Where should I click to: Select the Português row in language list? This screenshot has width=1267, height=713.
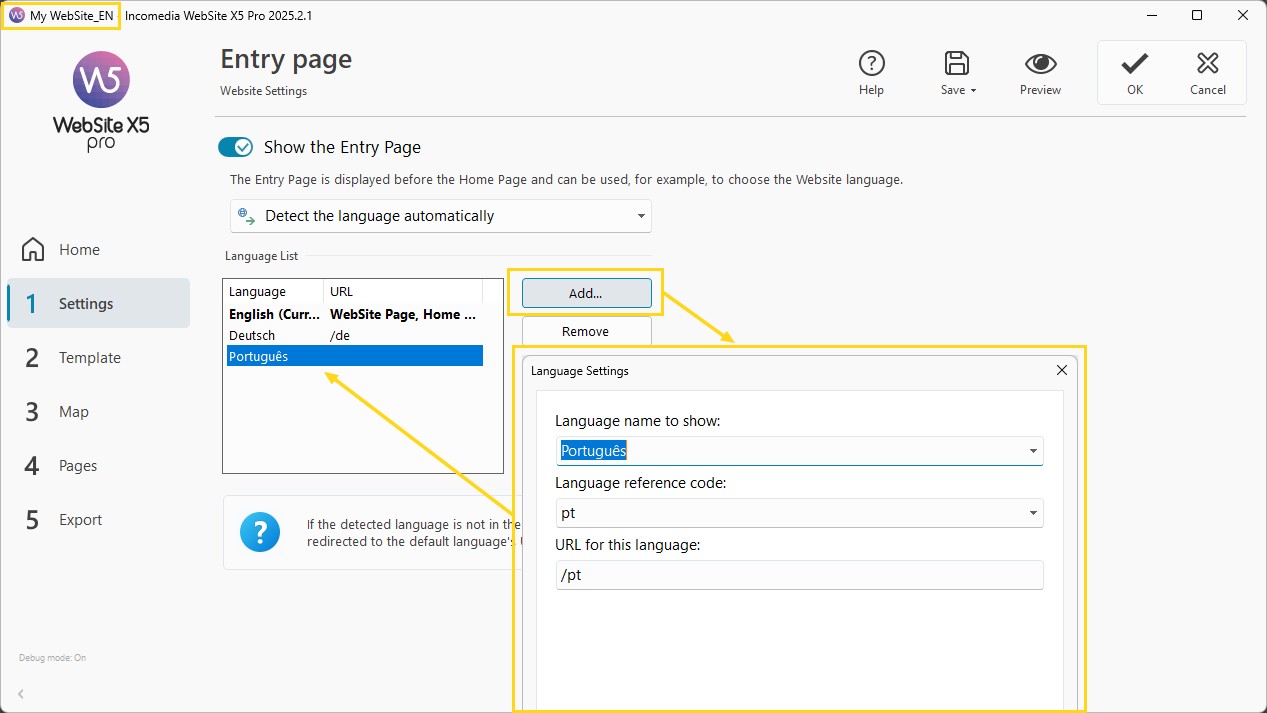click(x=355, y=356)
